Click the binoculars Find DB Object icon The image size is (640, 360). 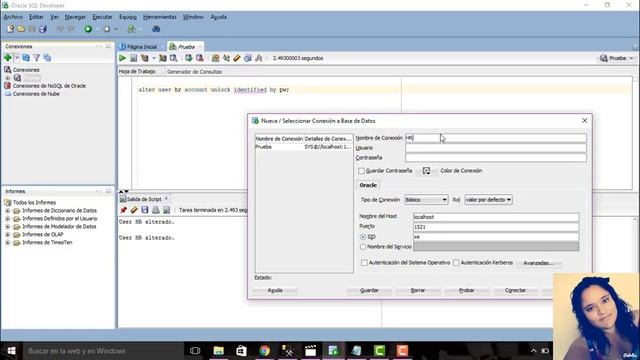156,29
